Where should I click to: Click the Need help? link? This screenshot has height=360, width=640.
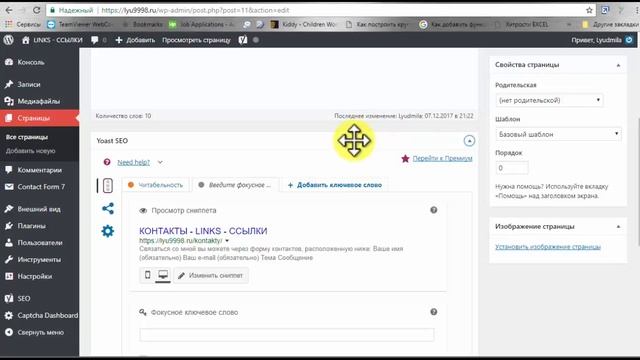coord(133,162)
